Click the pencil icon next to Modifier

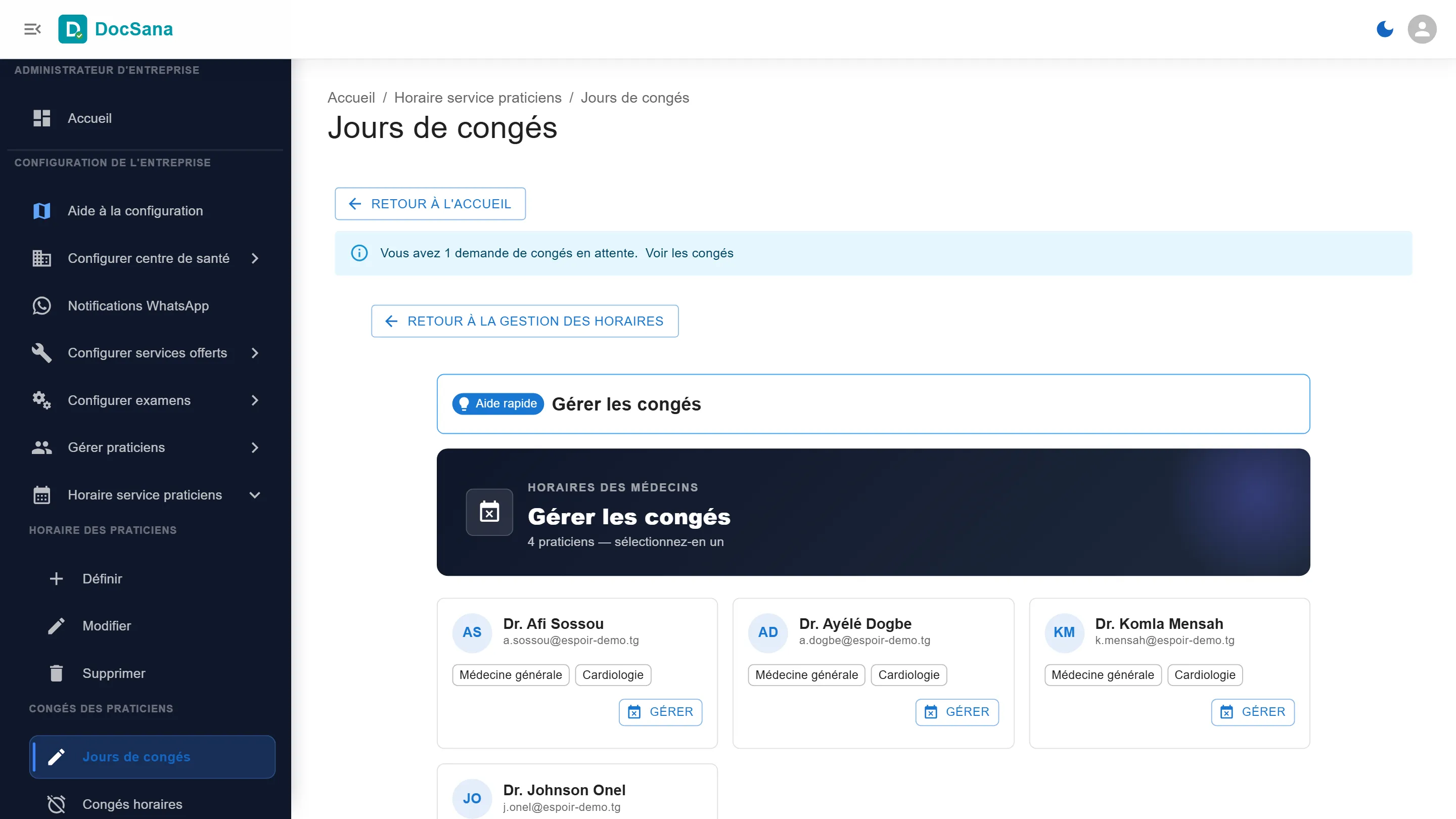[x=57, y=626]
